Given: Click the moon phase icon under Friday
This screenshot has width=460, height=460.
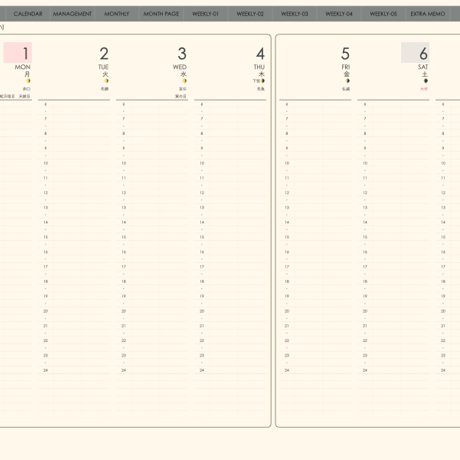Looking at the screenshot, I should (x=347, y=81).
